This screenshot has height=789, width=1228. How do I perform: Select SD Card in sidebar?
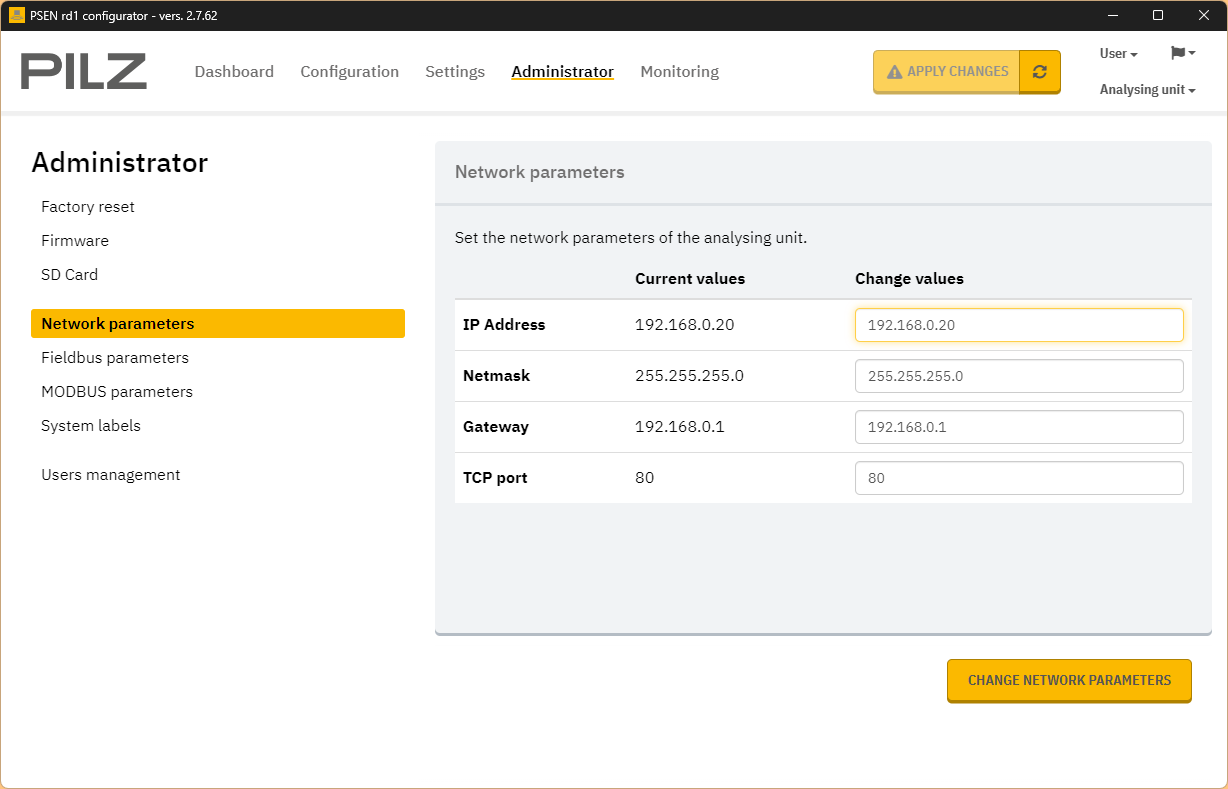(69, 275)
